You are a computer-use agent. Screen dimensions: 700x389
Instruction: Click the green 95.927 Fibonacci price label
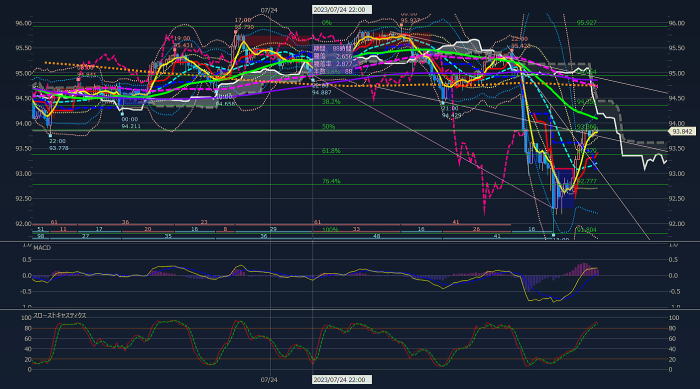click(587, 22)
